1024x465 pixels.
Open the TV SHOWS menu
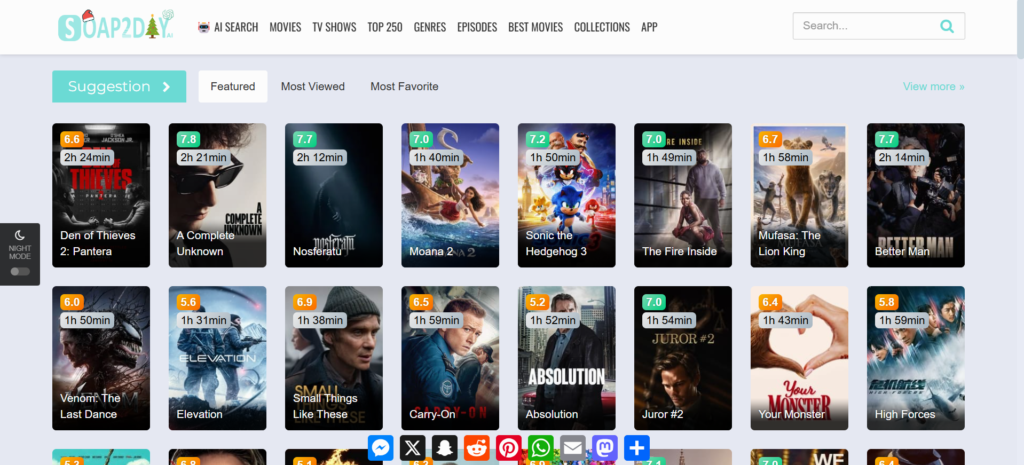(334, 27)
